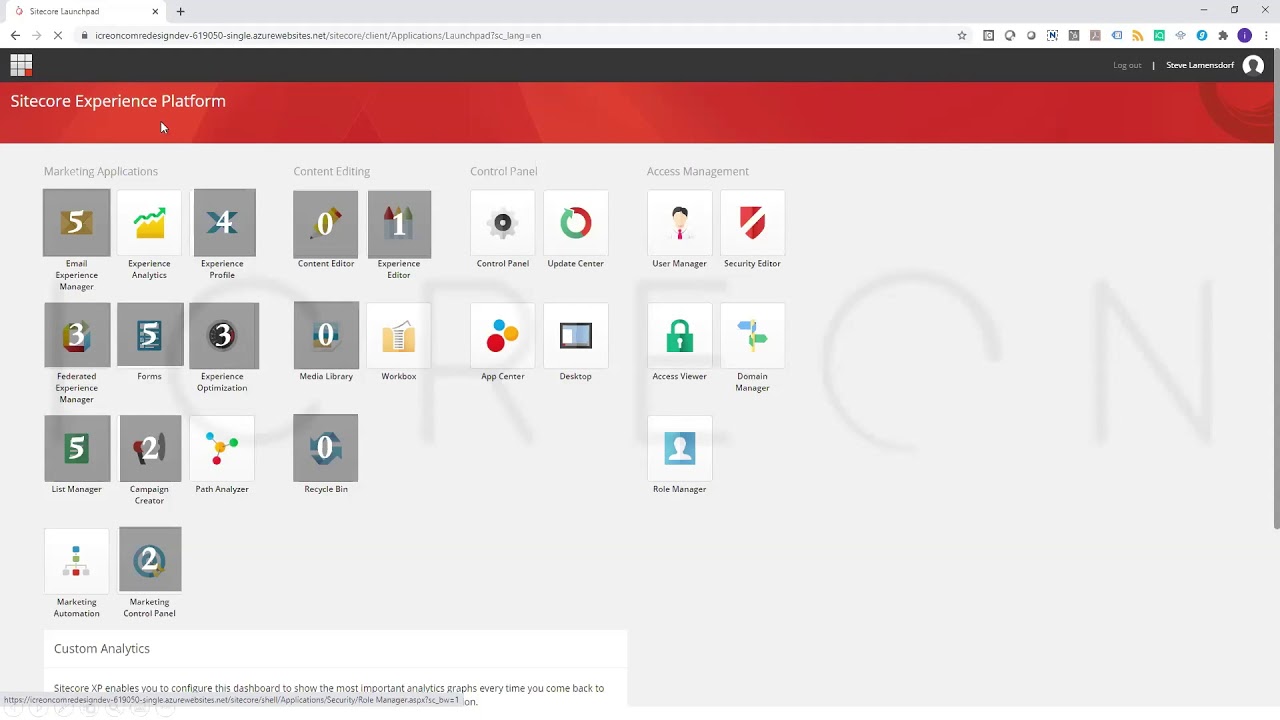Open Experience Optimization
Image resolution: width=1280 pixels, height=720 pixels.
tap(224, 336)
